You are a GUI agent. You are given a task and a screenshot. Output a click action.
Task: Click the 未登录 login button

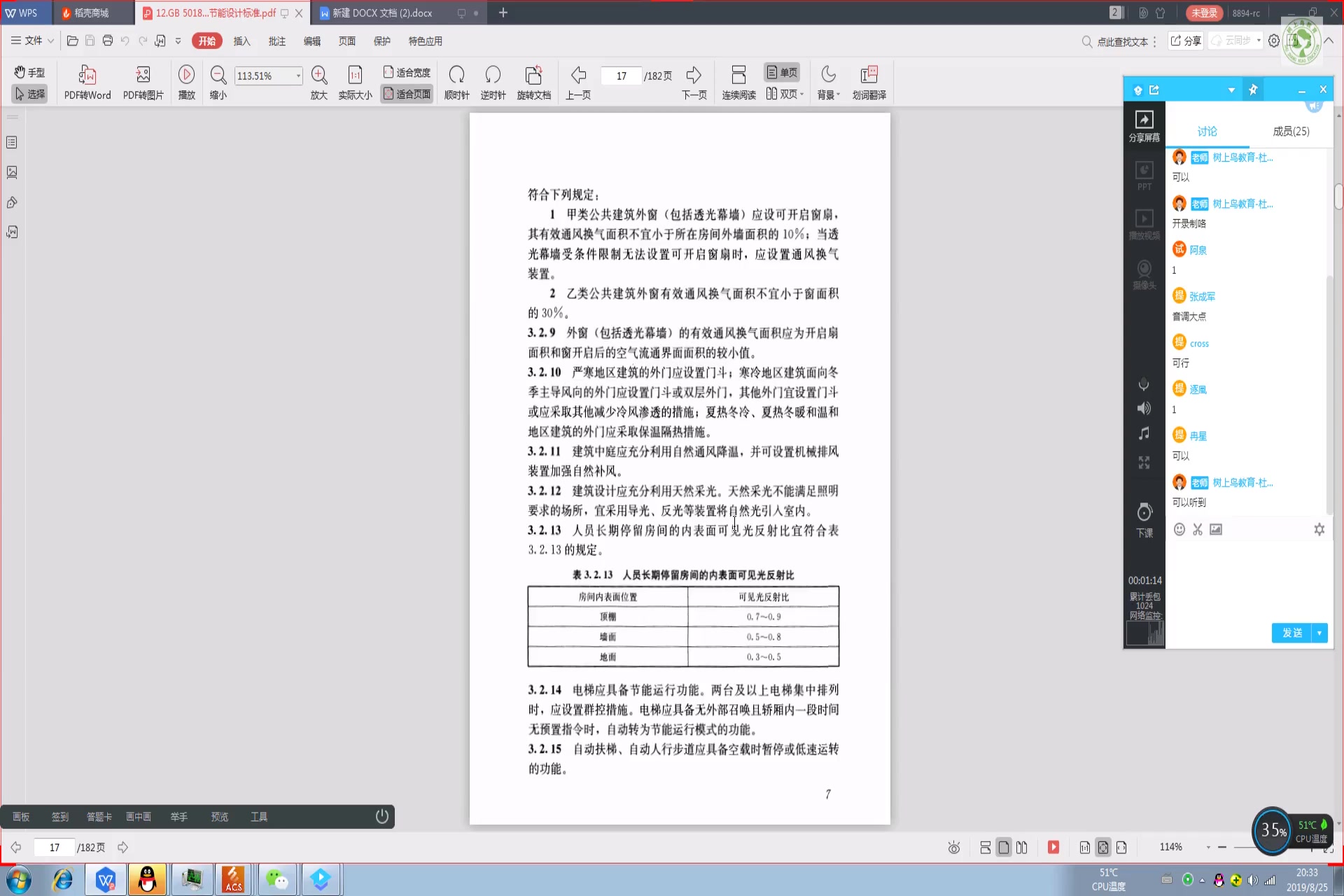(x=1204, y=13)
